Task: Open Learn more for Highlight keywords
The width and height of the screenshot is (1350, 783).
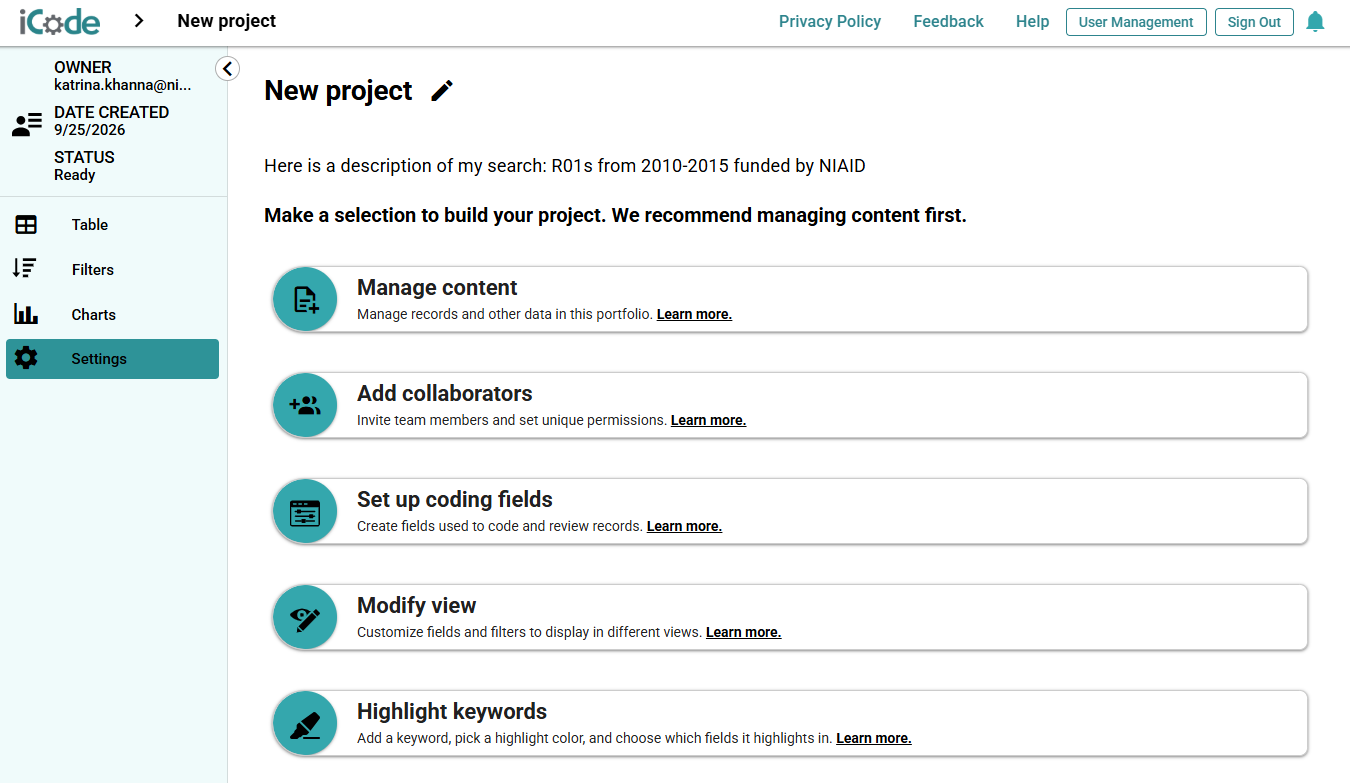Action: pyautogui.click(x=874, y=738)
